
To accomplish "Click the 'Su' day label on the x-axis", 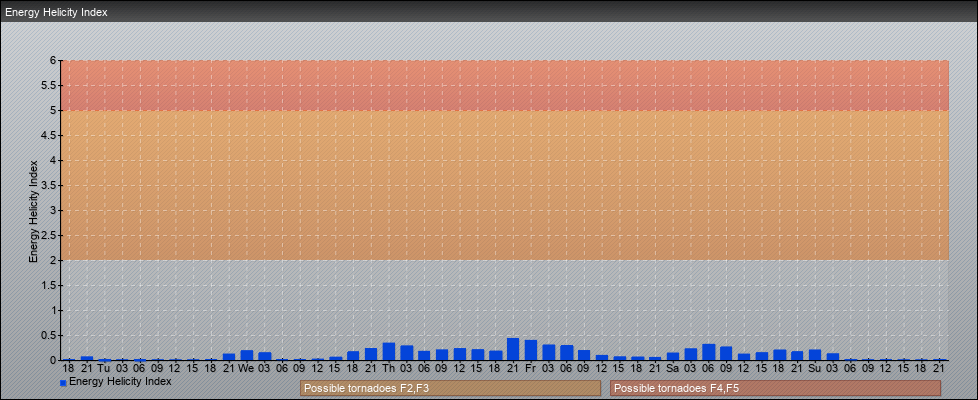I will (x=815, y=368).
